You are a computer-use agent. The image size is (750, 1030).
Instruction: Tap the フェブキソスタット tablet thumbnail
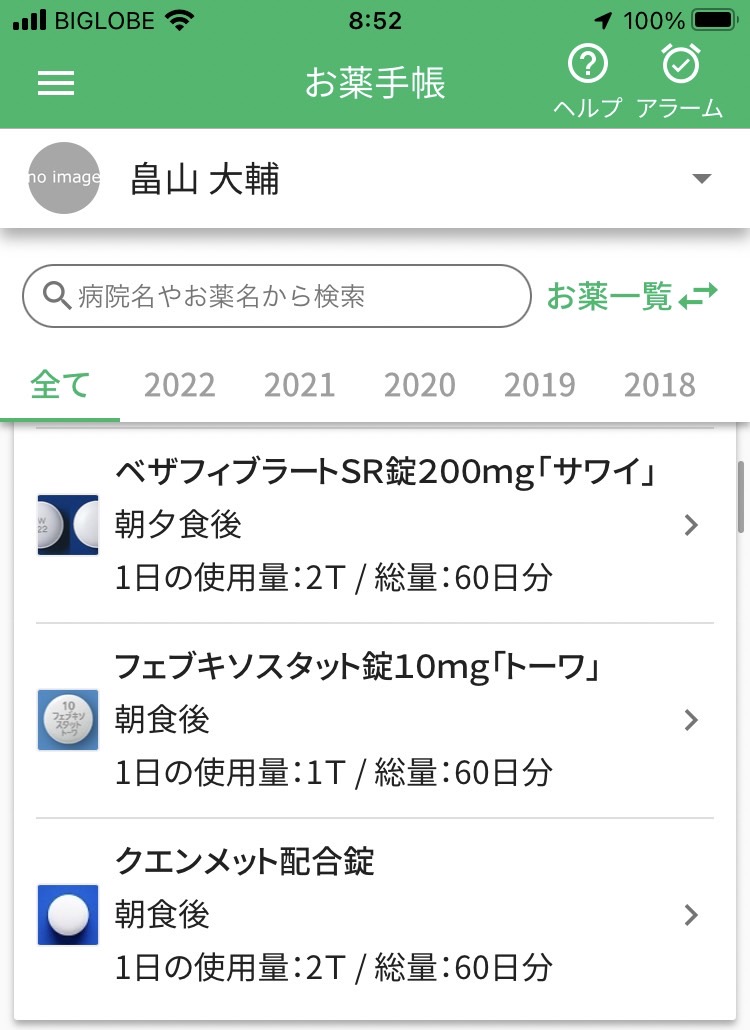click(68, 720)
